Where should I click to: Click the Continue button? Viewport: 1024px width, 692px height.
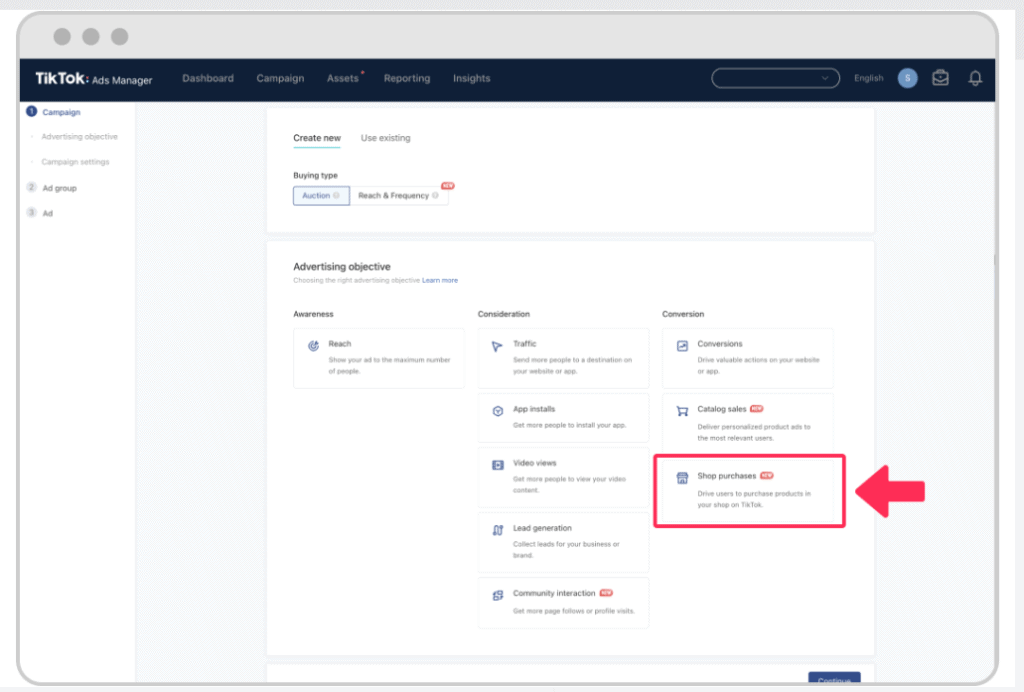coord(834,679)
